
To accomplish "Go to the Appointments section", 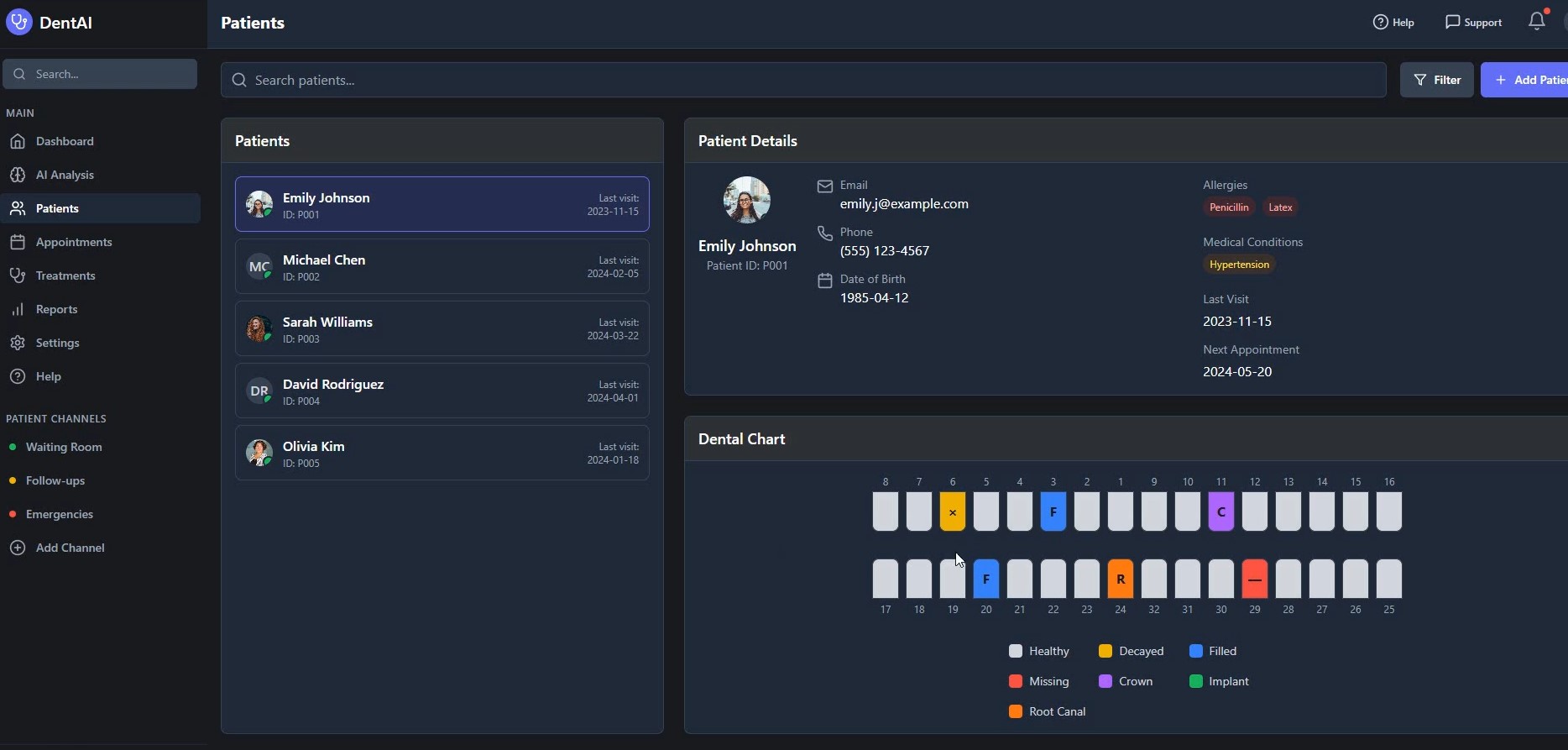I will [74, 242].
